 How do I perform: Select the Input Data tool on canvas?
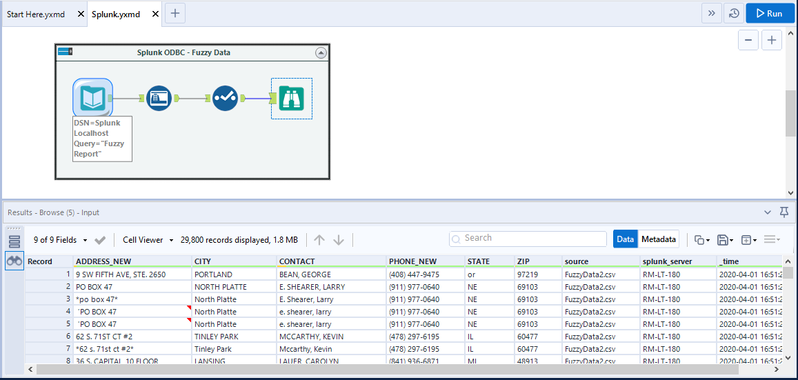coord(93,98)
